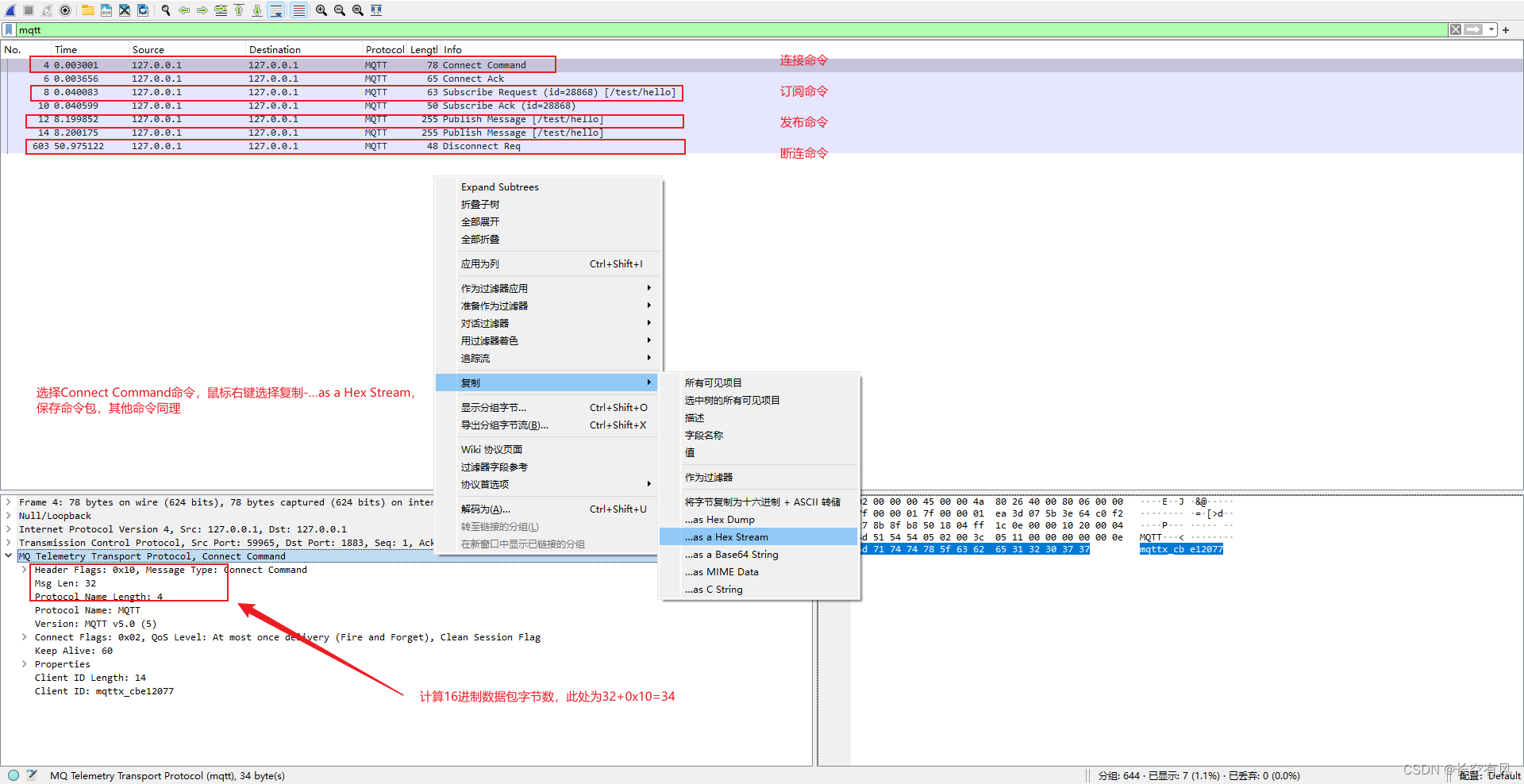Sort packets by Destination column

[x=303, y=49]
